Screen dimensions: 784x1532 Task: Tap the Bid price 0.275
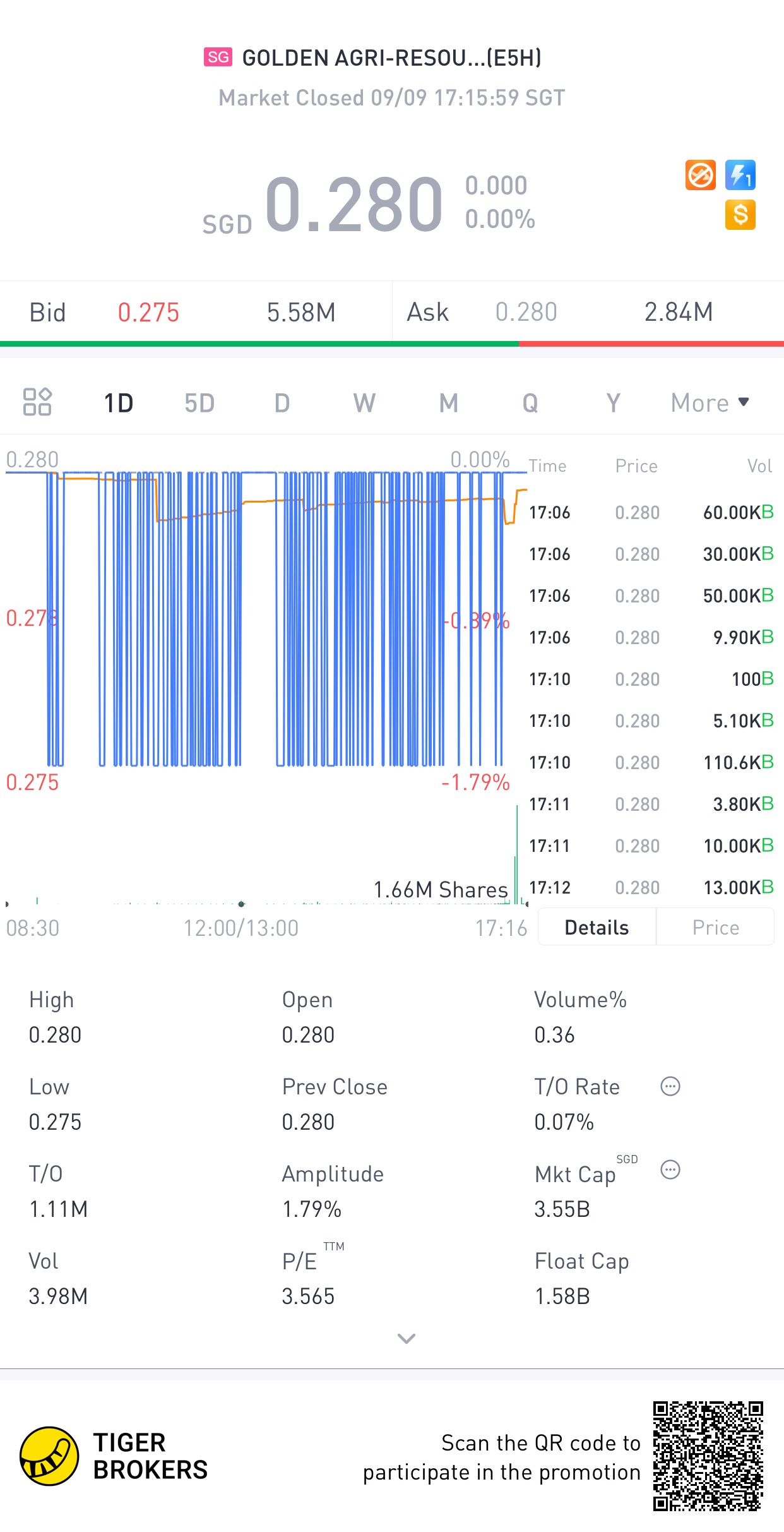[x=148, y=313]
